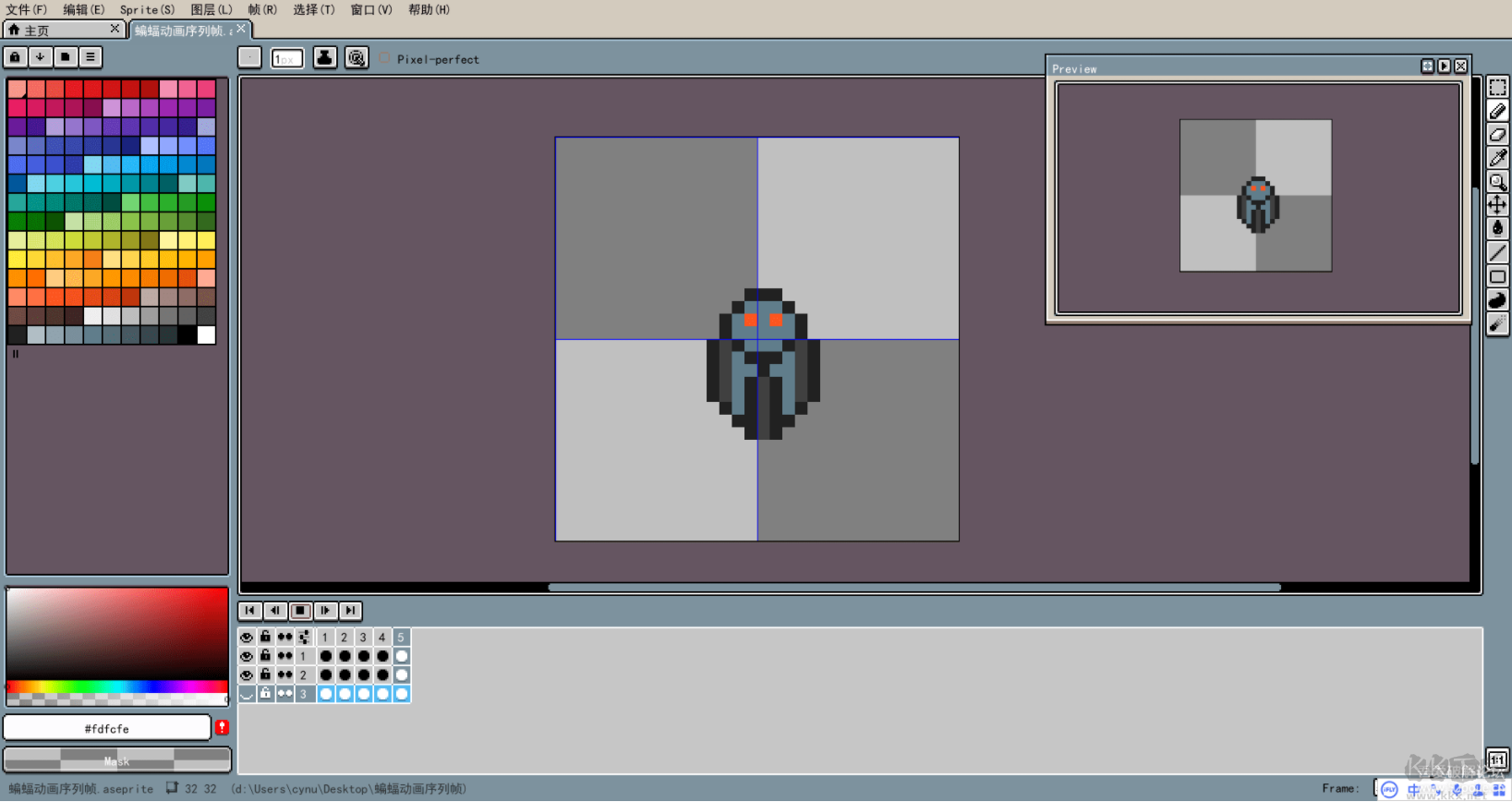
Task: Open the Sprite (S) menu
Action: coord(147,10)
